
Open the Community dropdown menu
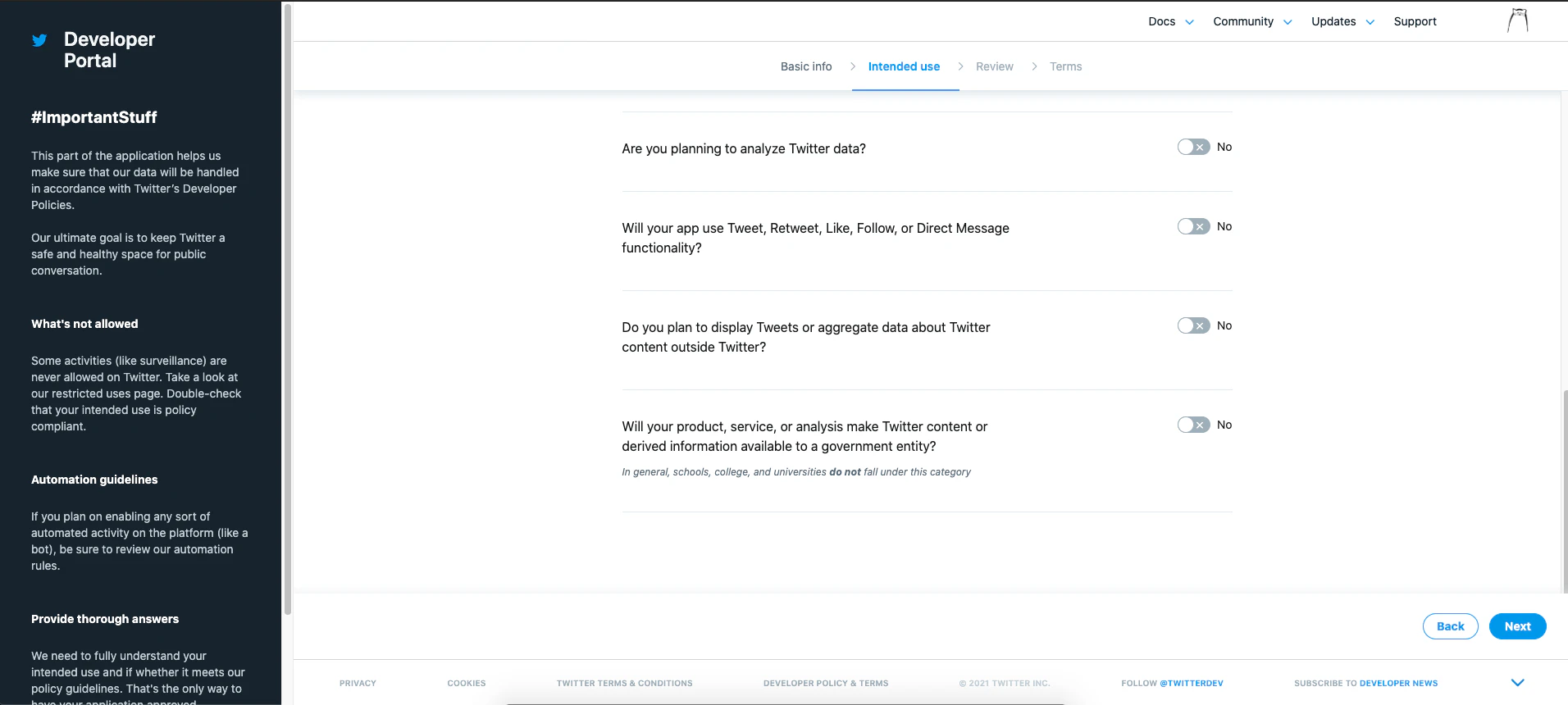(1252, 21)
